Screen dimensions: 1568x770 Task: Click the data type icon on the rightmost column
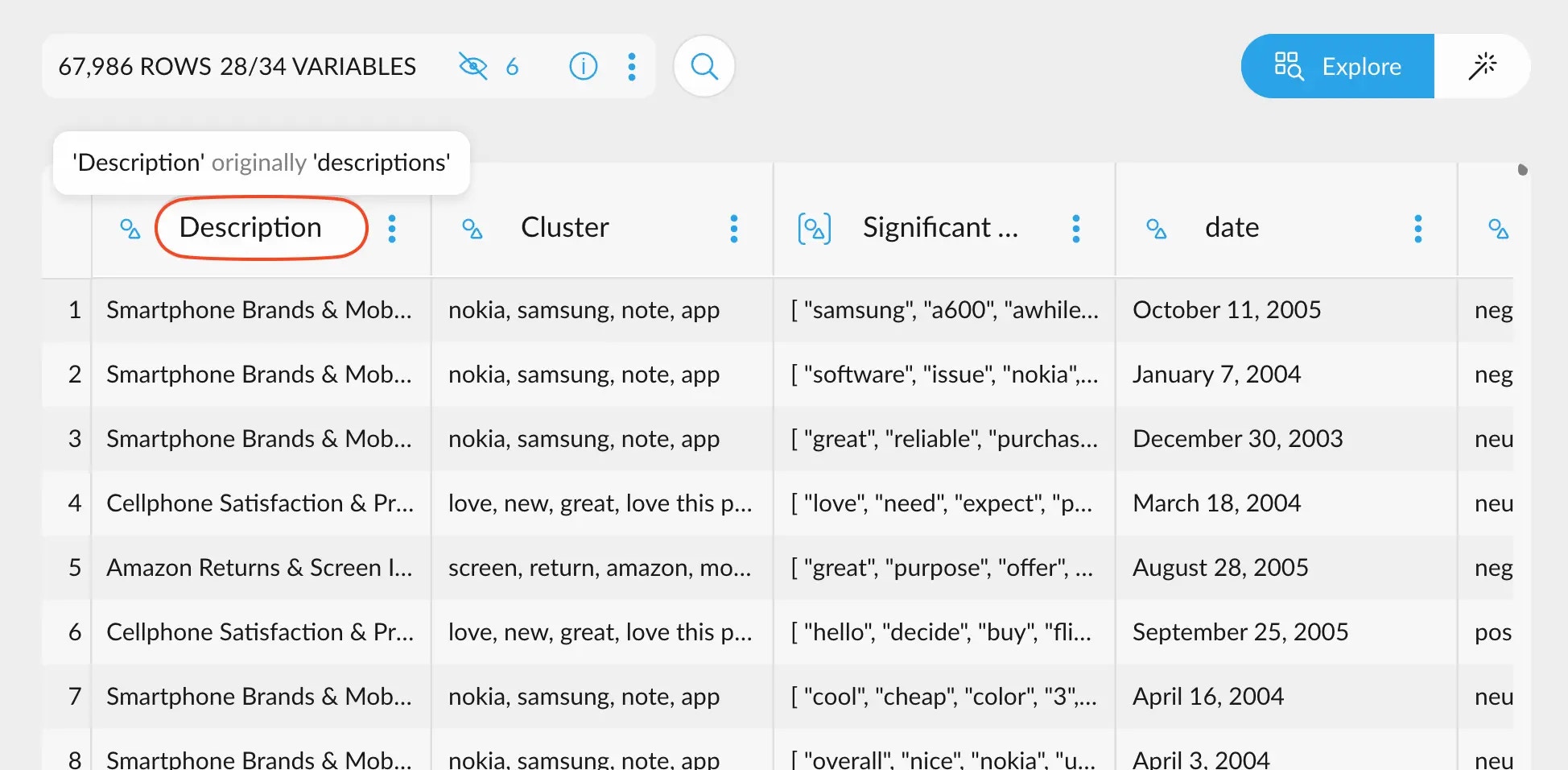coord(1500,230)
